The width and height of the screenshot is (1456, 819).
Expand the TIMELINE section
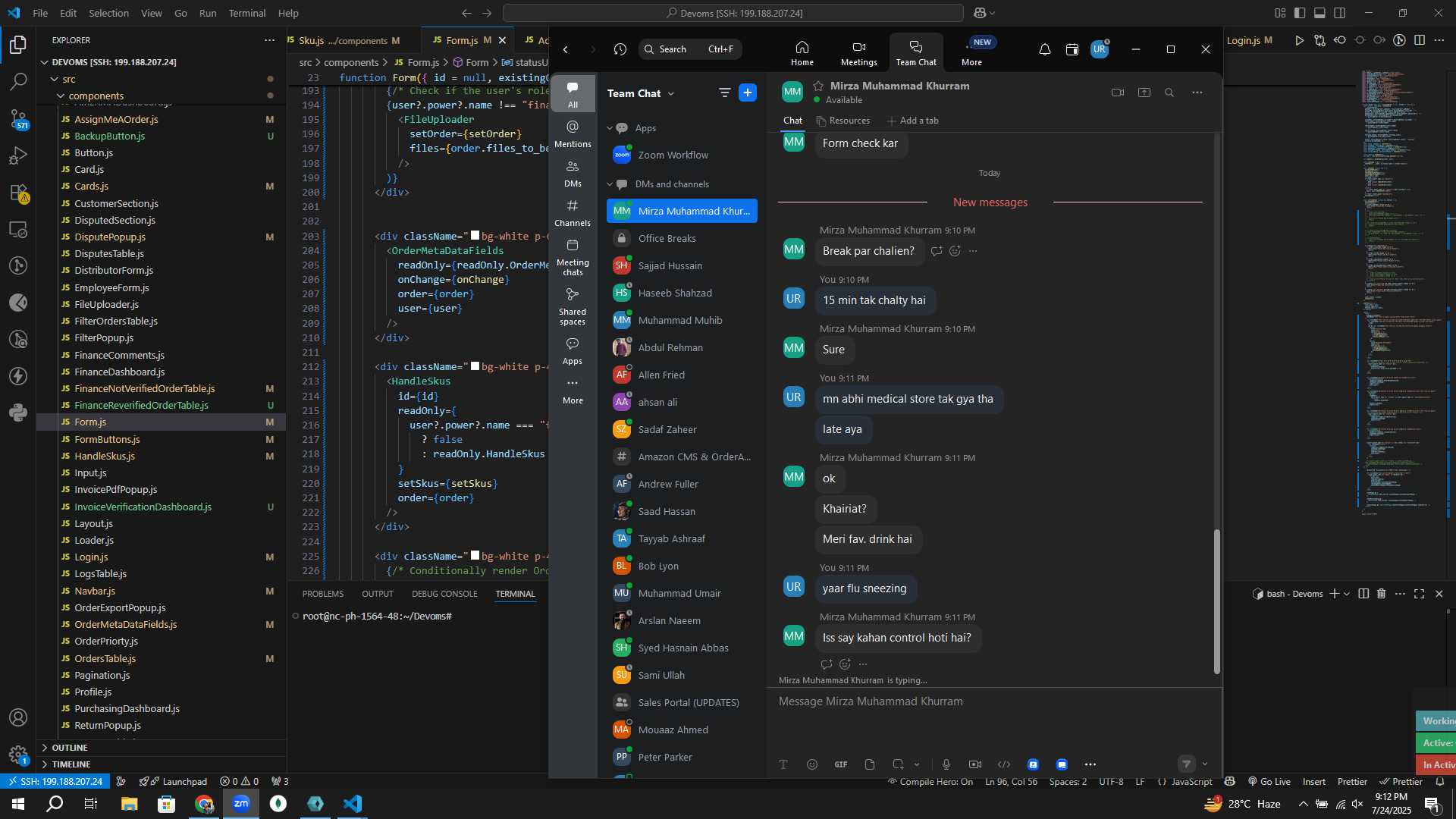pyautogui.click(x=71, y=764)
